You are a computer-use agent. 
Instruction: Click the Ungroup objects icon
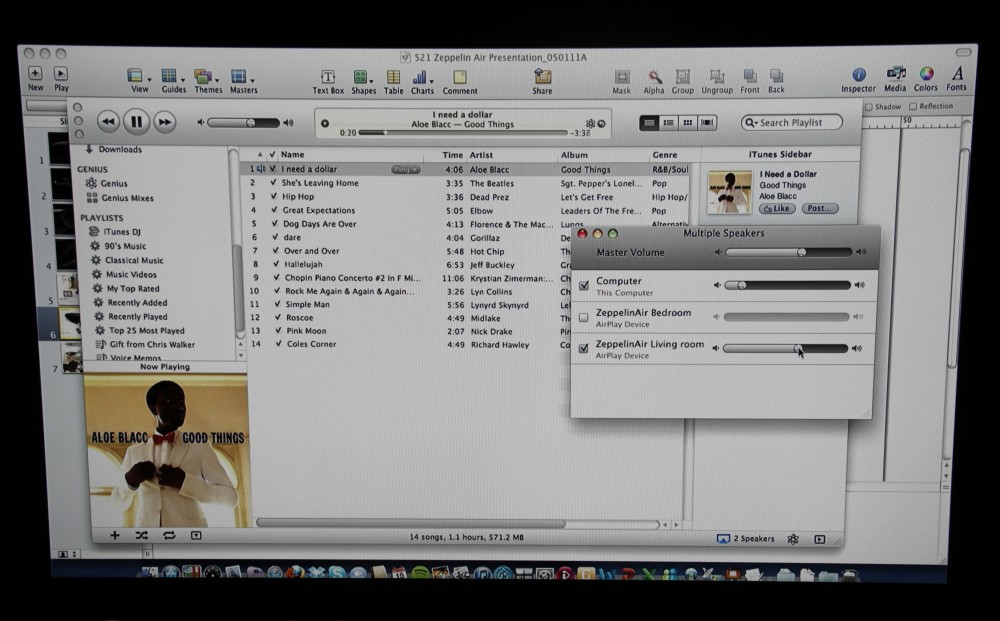coord(717,77)
